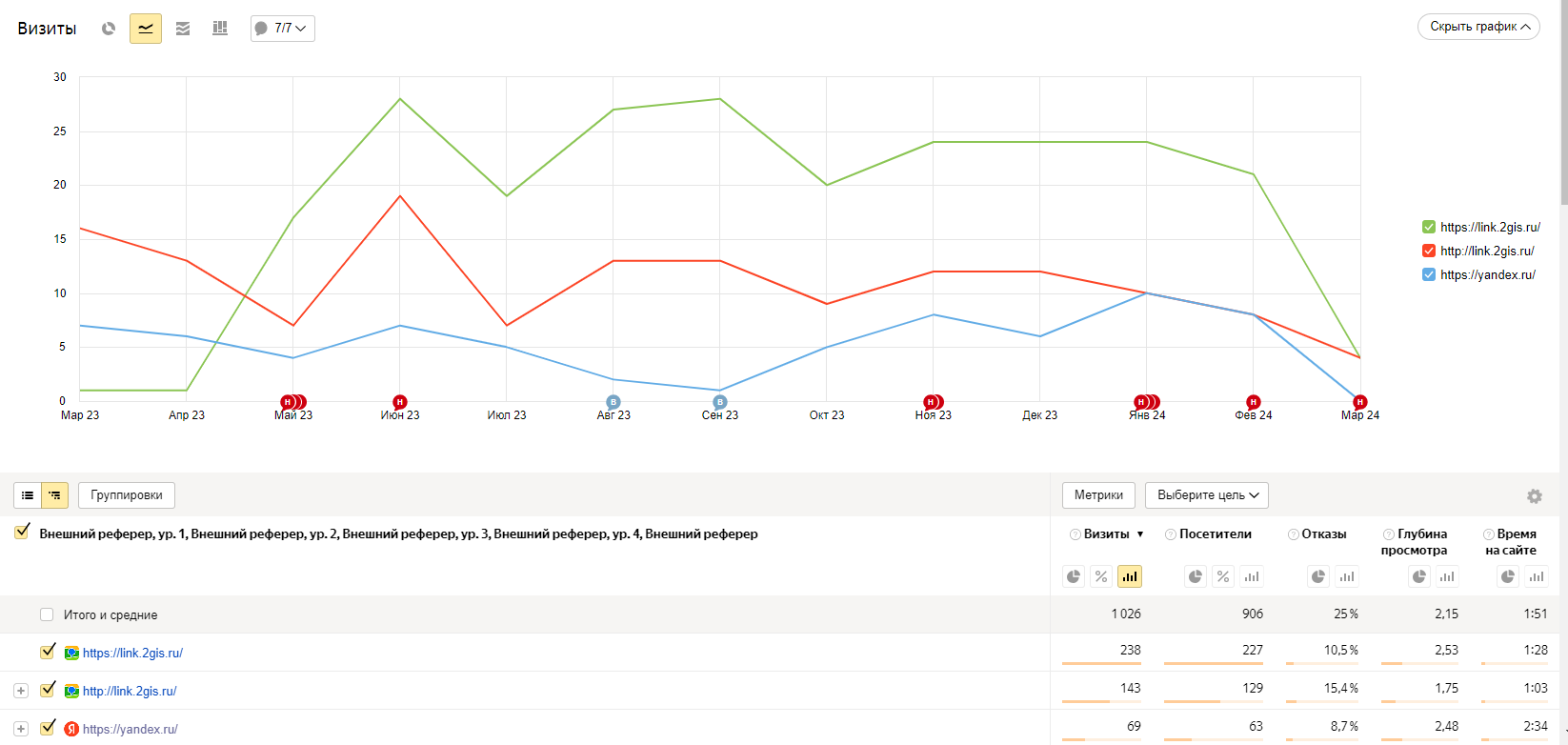Open the https://link.2gis.ru/ link in the table
The width and height of the screenshot is (1568, 745).
click(x=132, y=653)
